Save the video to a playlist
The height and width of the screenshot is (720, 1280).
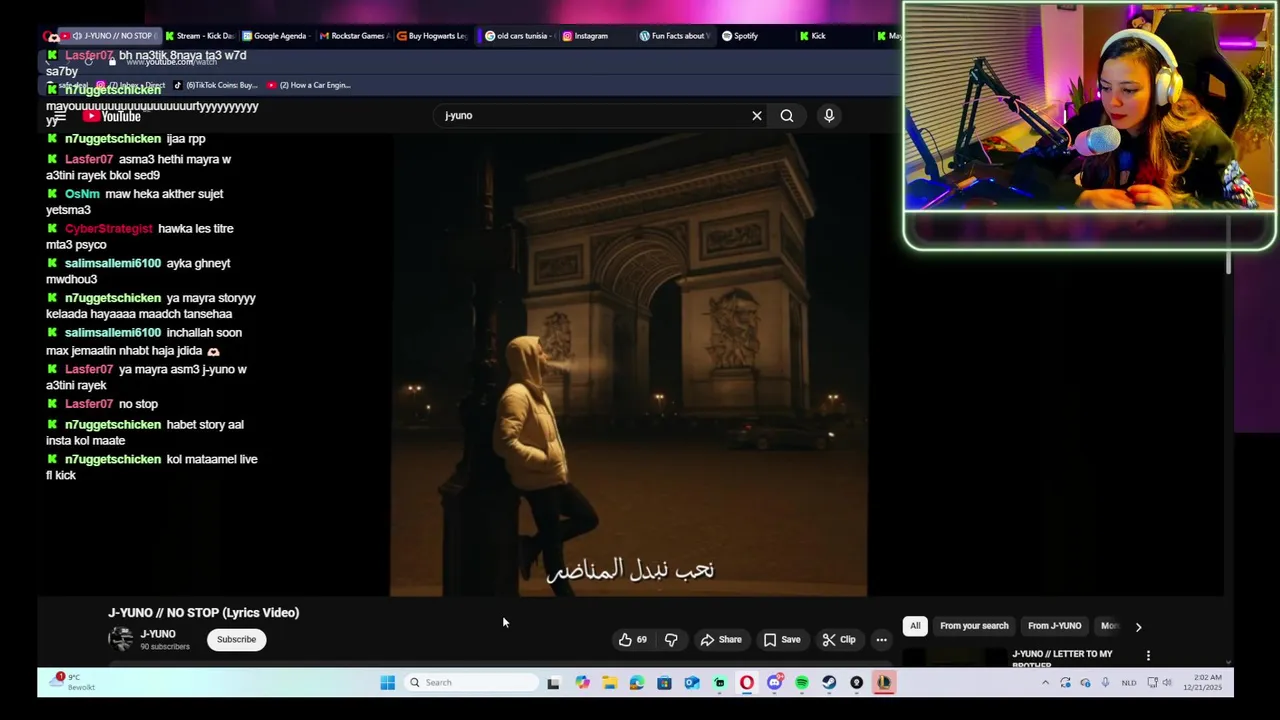782,640
